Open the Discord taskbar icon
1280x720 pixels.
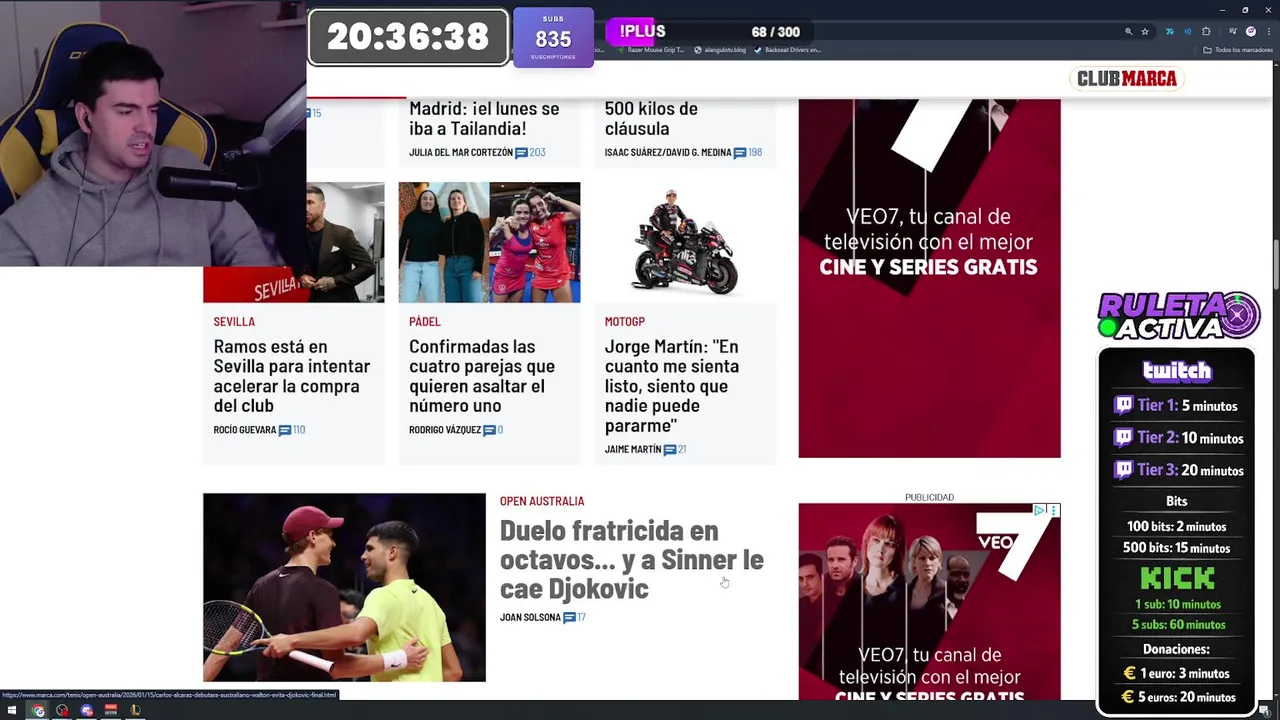(x=87, y=710)
